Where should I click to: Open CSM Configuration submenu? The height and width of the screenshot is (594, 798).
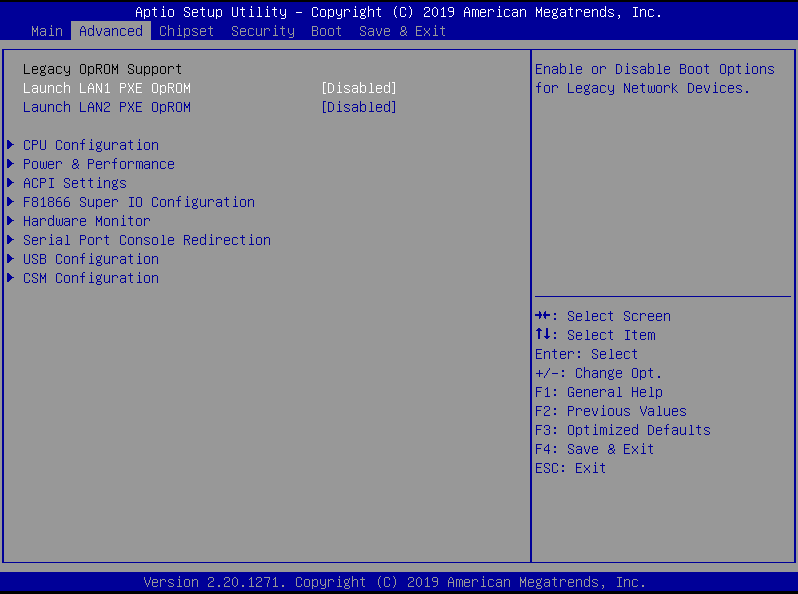coord(90,278)
